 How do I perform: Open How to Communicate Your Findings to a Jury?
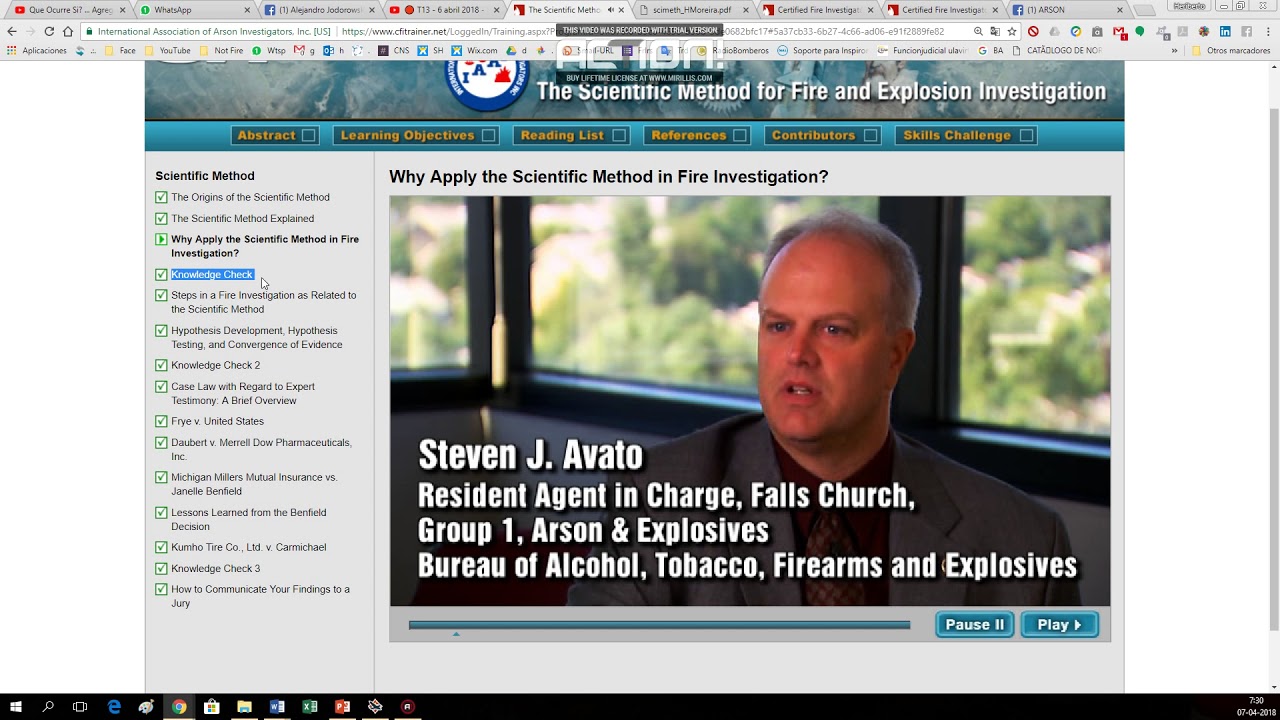tap(261, 596)
